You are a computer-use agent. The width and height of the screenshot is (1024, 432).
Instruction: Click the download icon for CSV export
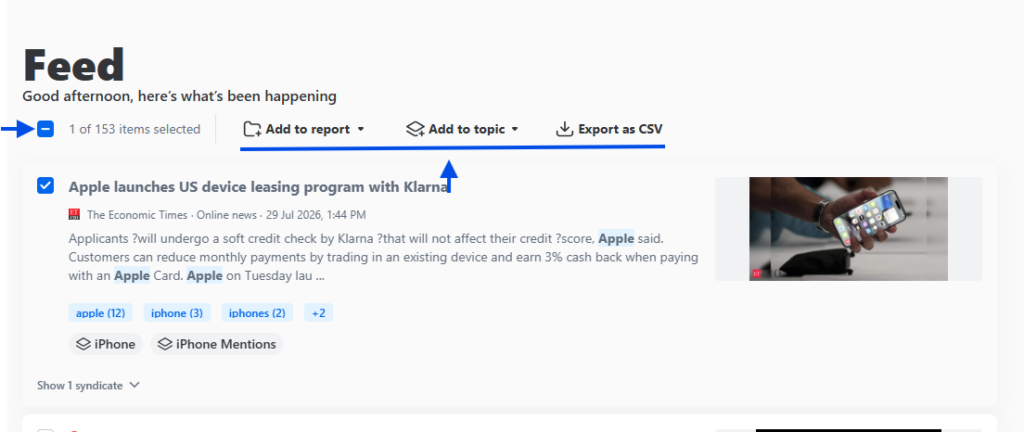[x=564, y=129]
